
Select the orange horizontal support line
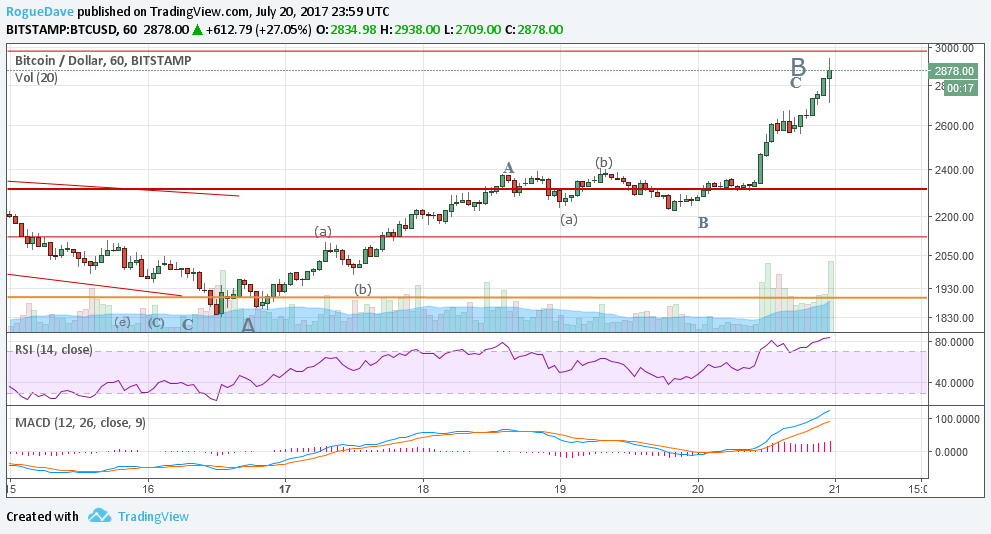pyautogui.click(x=467, y=297)
